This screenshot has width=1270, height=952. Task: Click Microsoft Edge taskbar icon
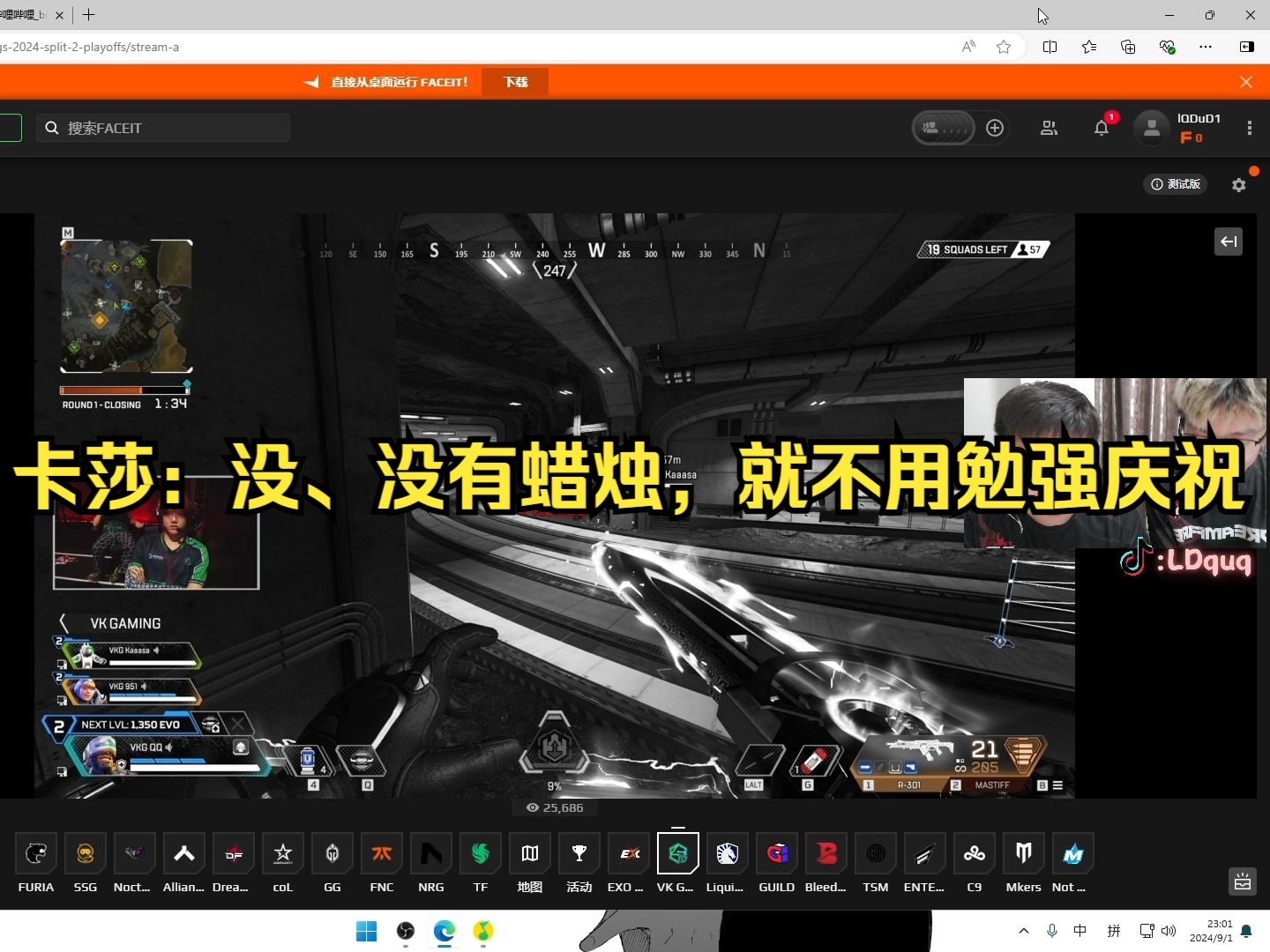[444, 931]
